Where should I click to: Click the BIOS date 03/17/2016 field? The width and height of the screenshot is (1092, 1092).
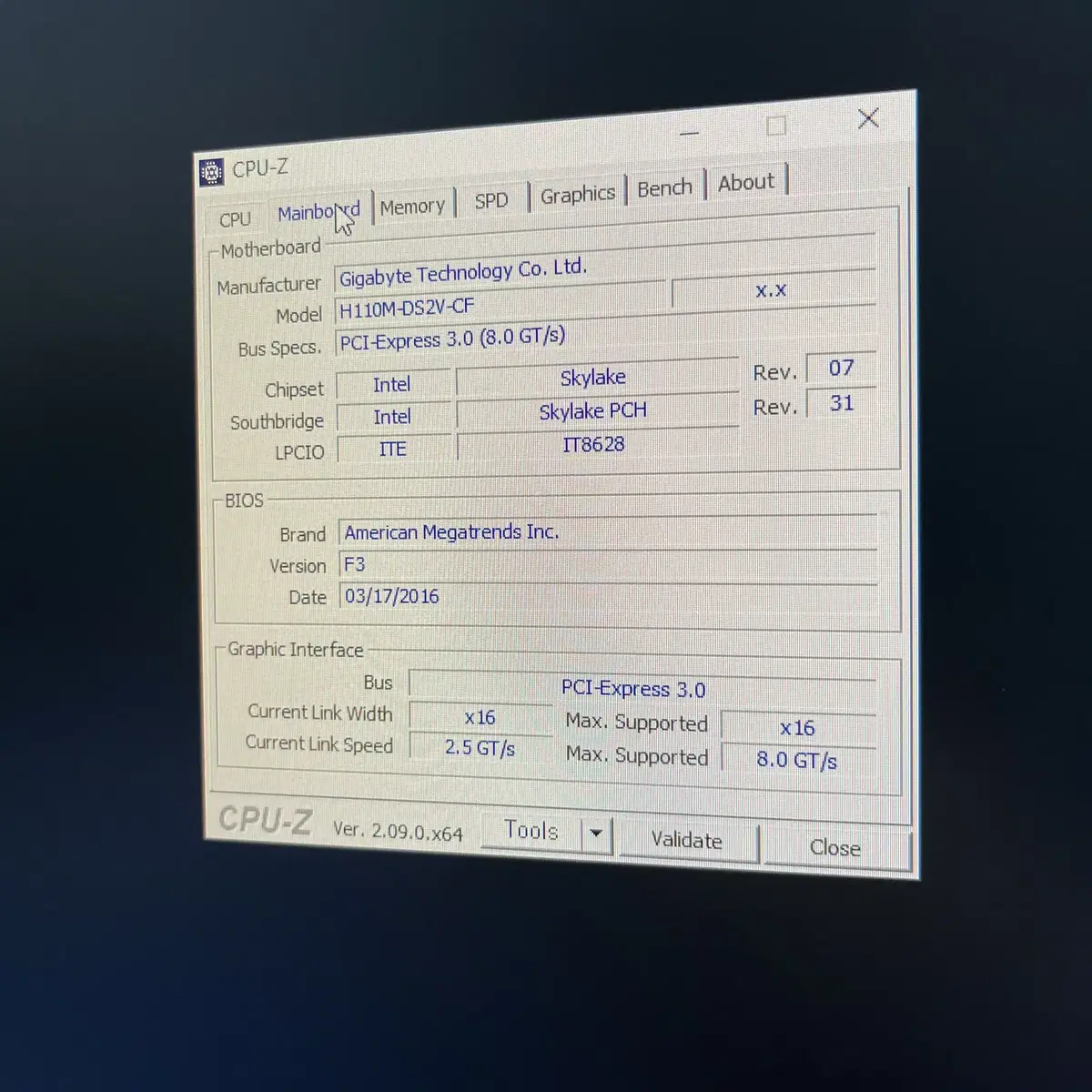tap(608, 597)
